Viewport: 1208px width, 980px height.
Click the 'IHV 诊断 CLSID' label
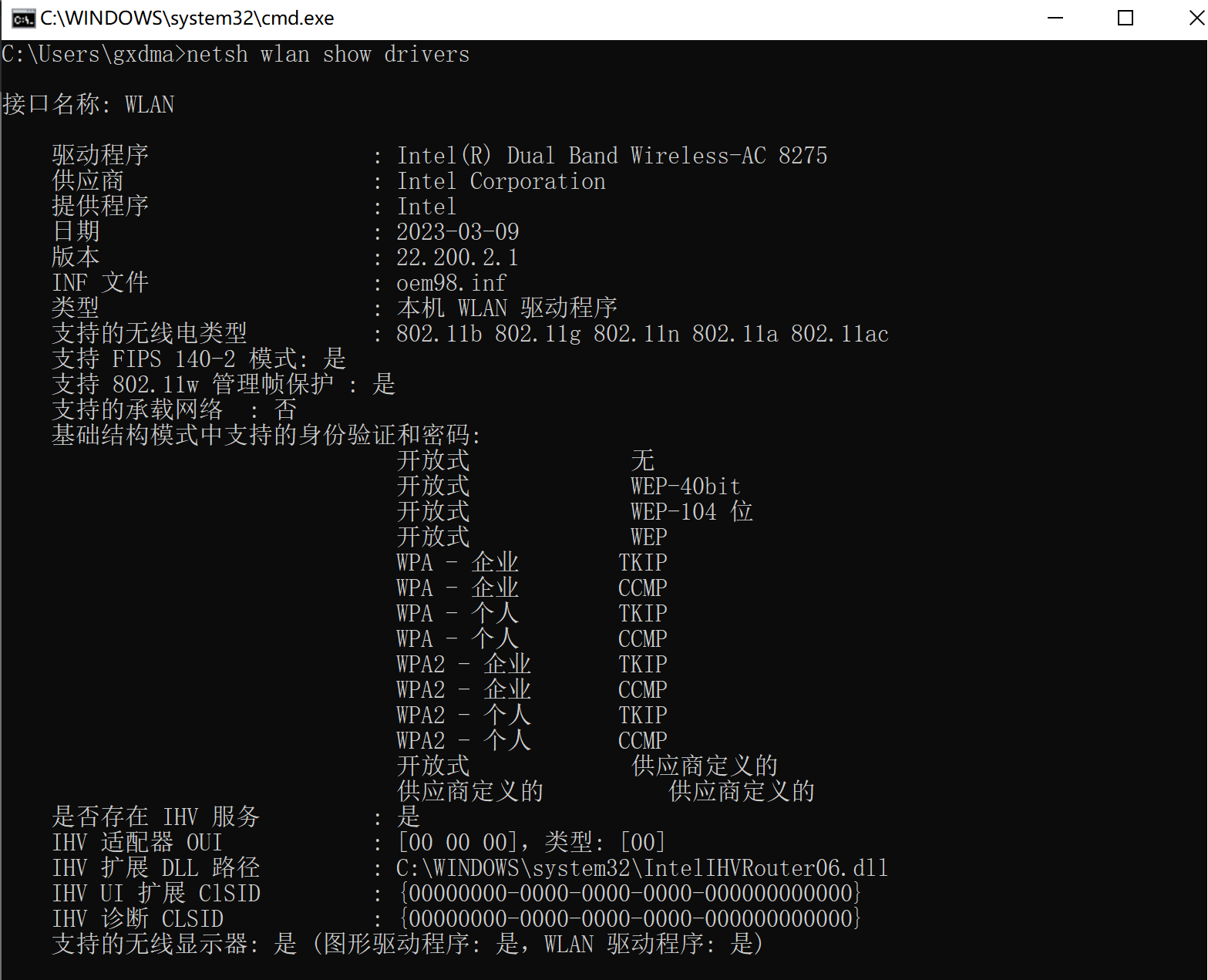click(137, 918)
